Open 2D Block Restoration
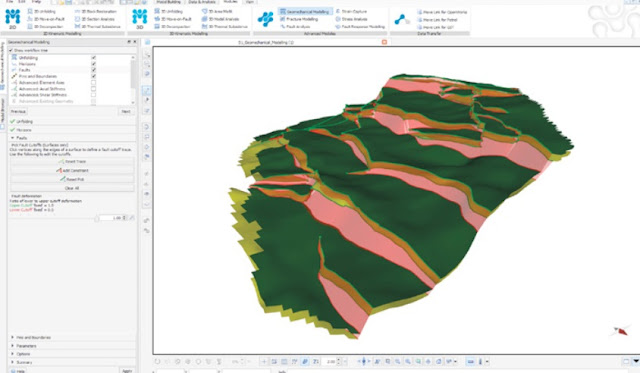Screen dimensions: 640x373 [96, 11]
